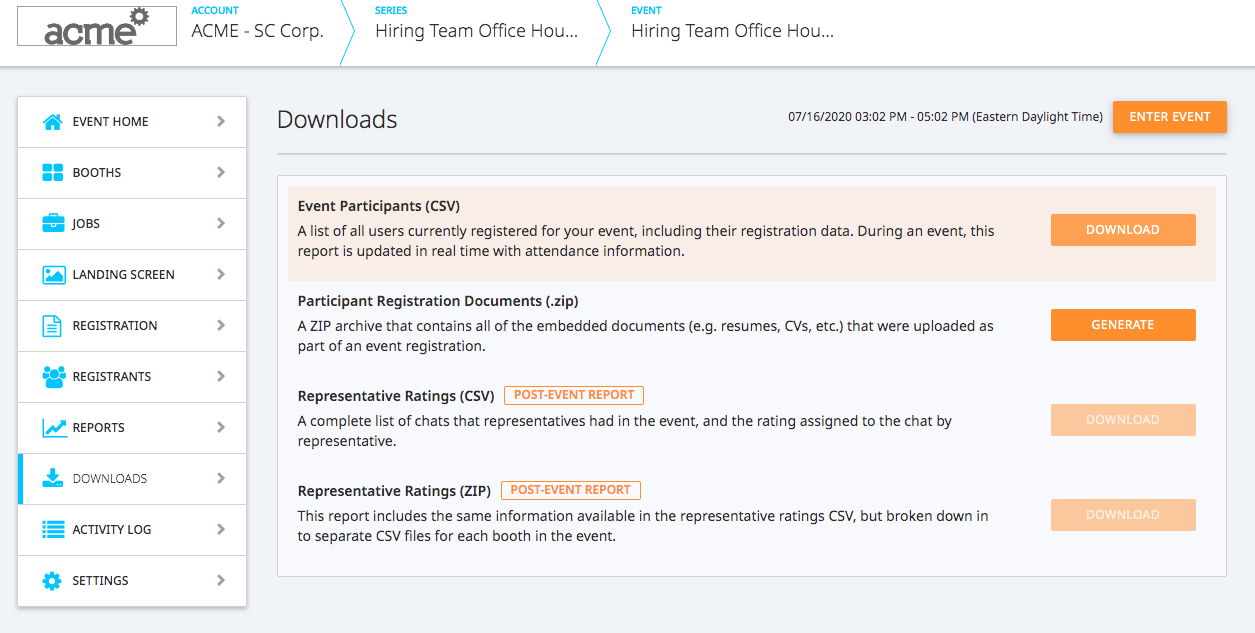Open the BOOTHS menu item
Image resolution: width=1255 pixels, height=633 pixels.
coord(132,173)
